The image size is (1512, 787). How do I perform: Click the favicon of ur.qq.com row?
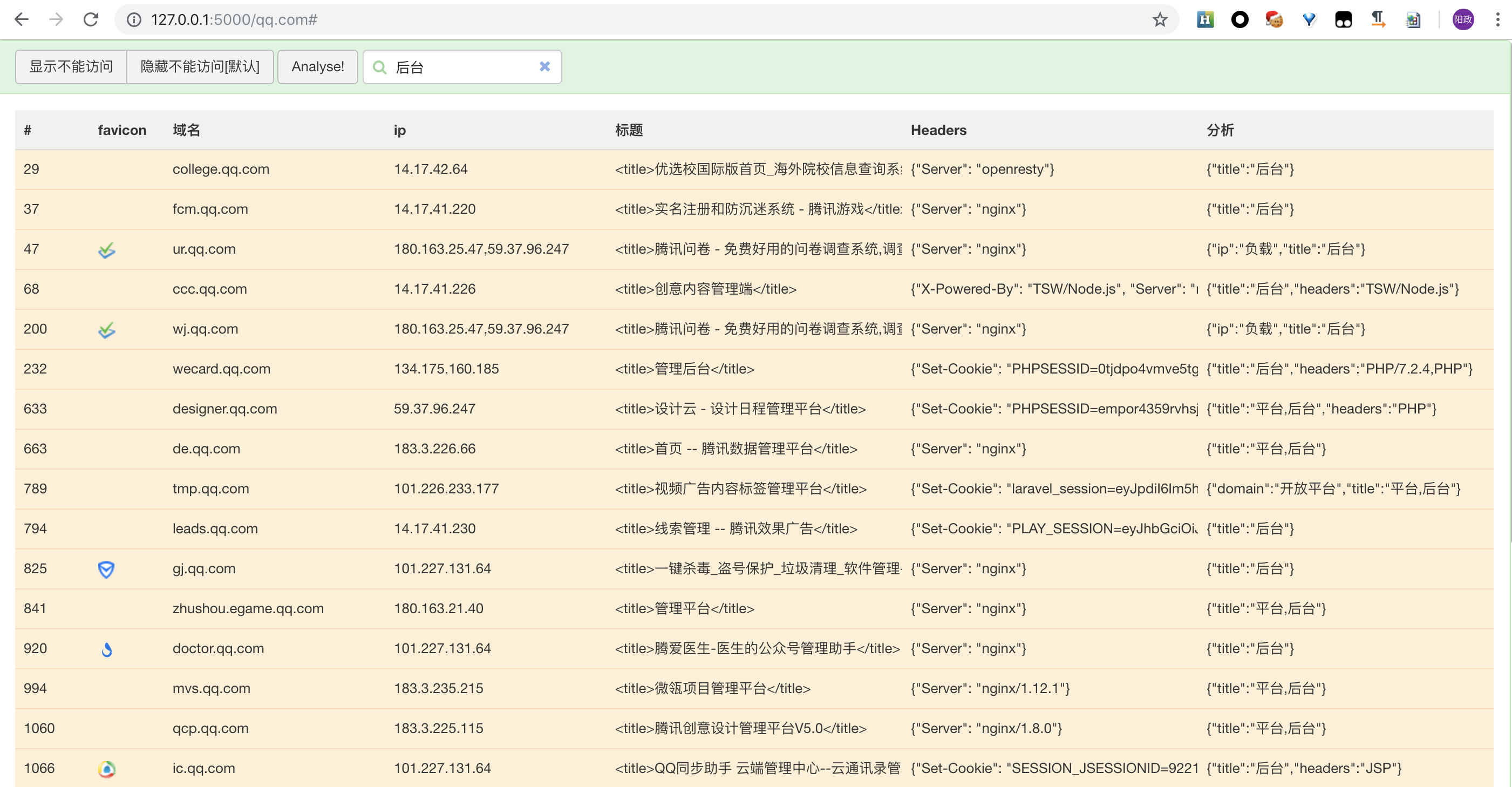[106, 250]
